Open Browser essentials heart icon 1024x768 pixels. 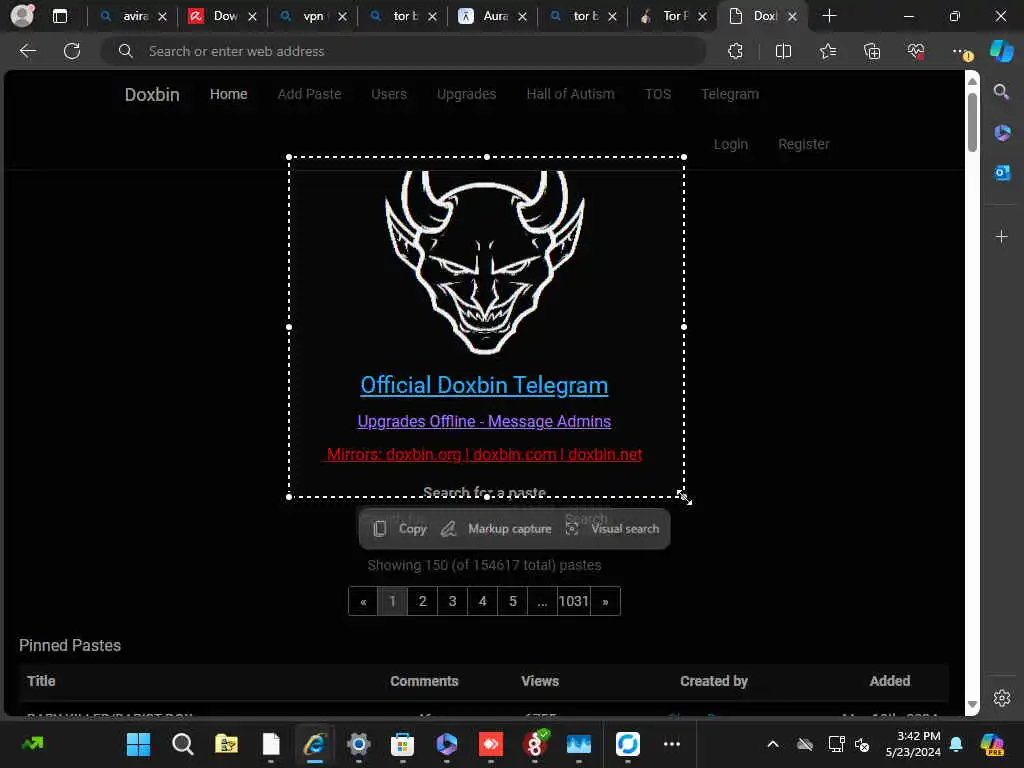pyautogui.click(x=916, y=51)
